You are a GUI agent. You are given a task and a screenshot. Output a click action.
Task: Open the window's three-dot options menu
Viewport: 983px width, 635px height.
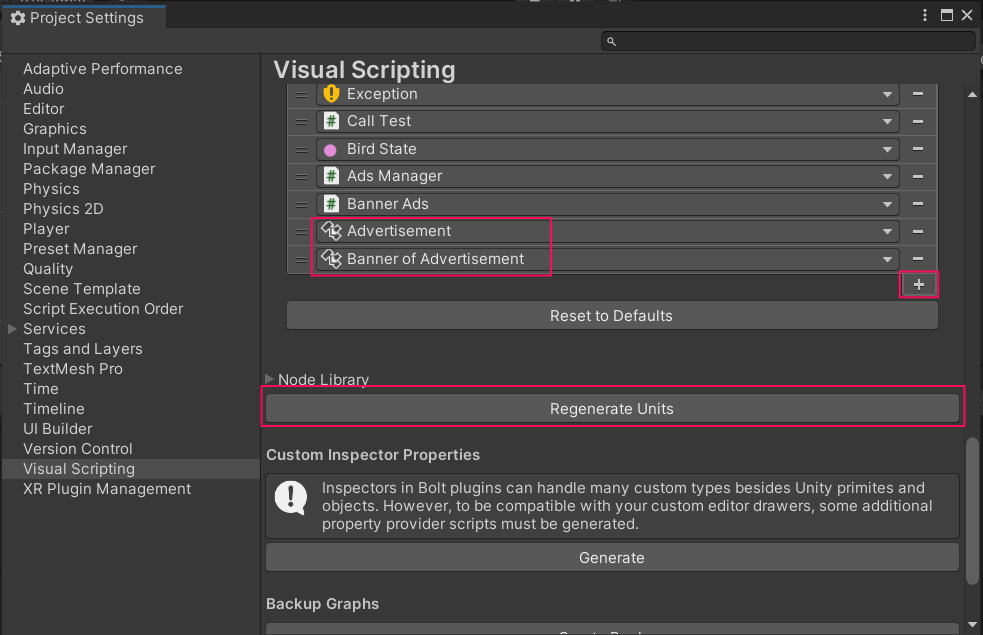pyautogui.click(x=923, y=16)
